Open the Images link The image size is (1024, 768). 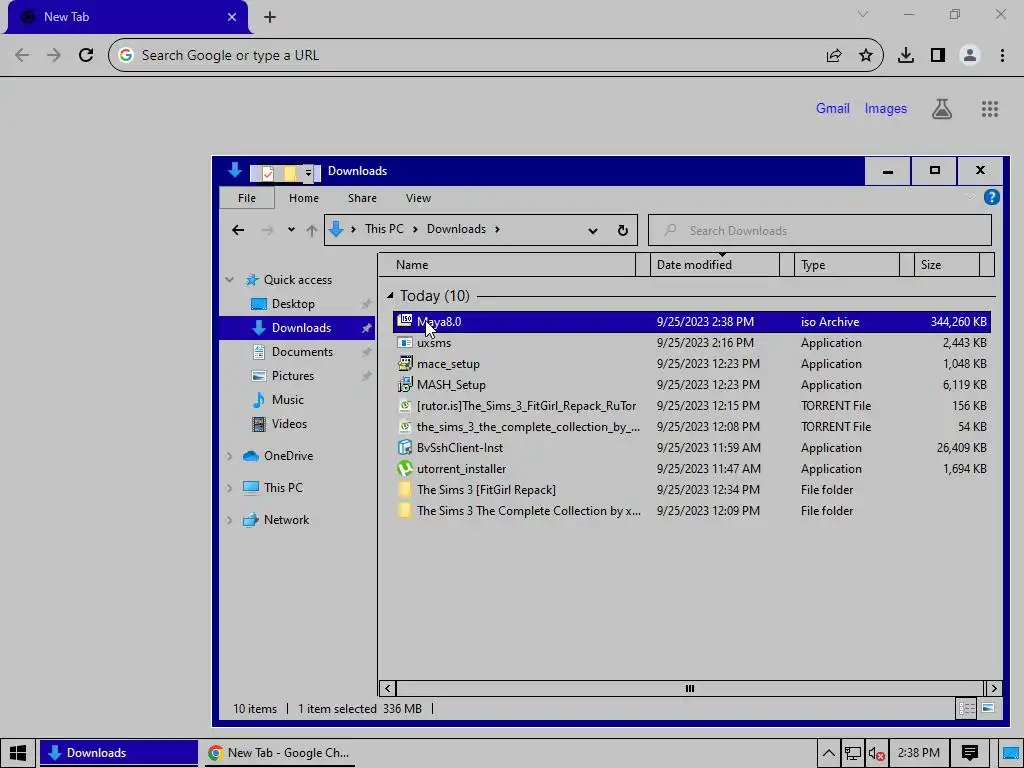(886, 108)
